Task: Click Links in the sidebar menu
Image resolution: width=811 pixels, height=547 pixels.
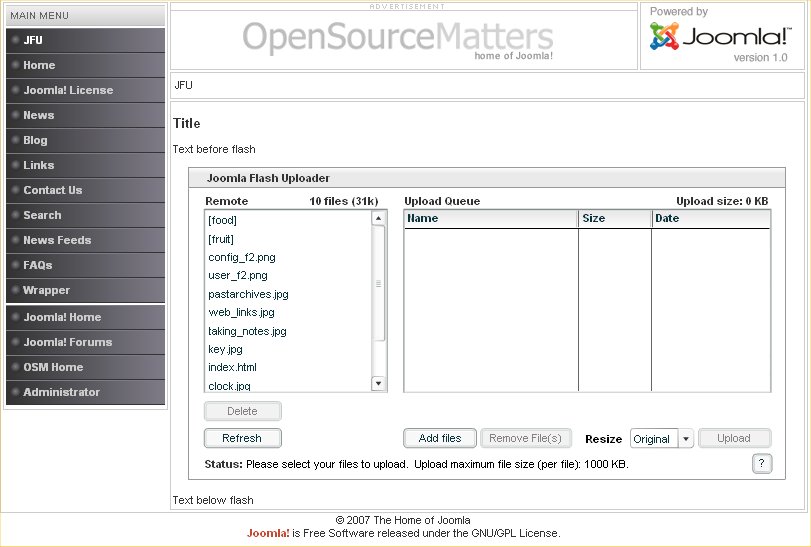Action: click(85, 165)
